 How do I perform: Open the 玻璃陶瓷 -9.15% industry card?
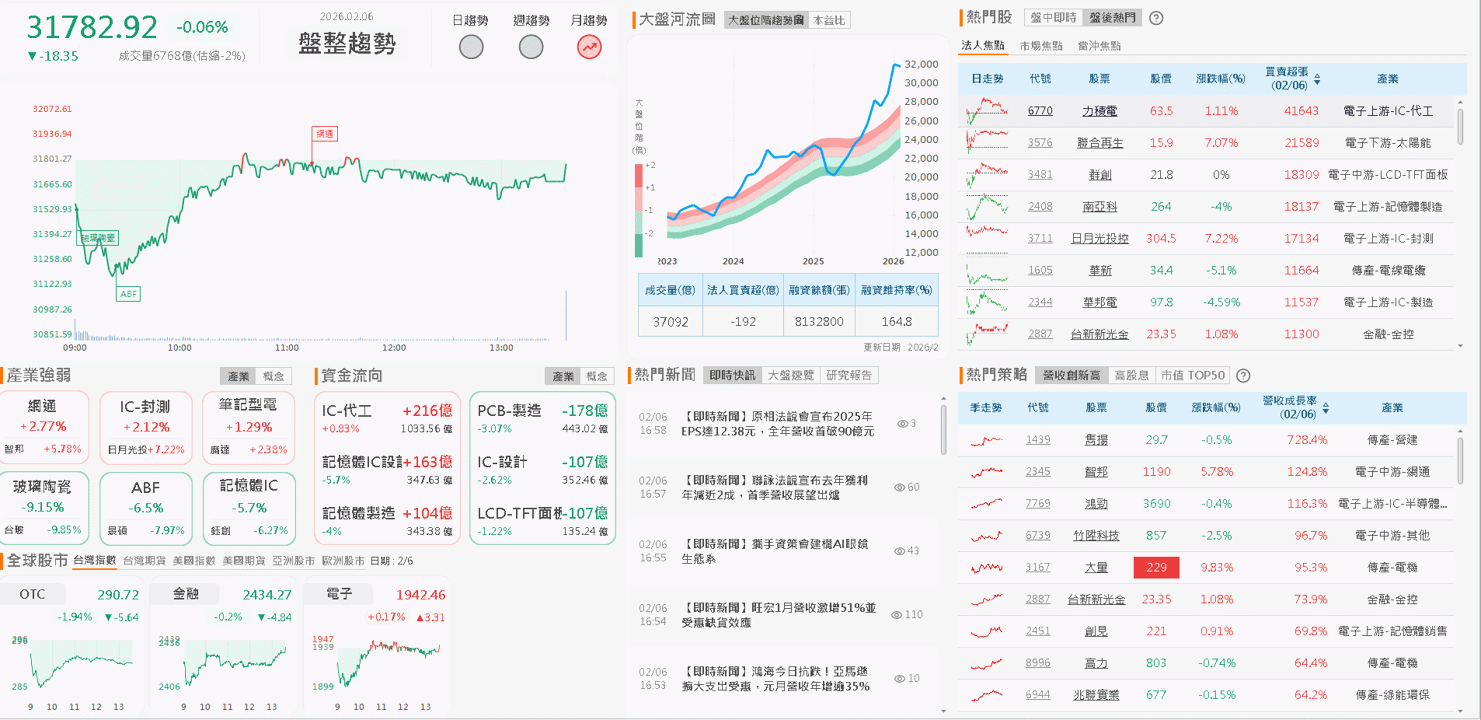coord(42,508)
